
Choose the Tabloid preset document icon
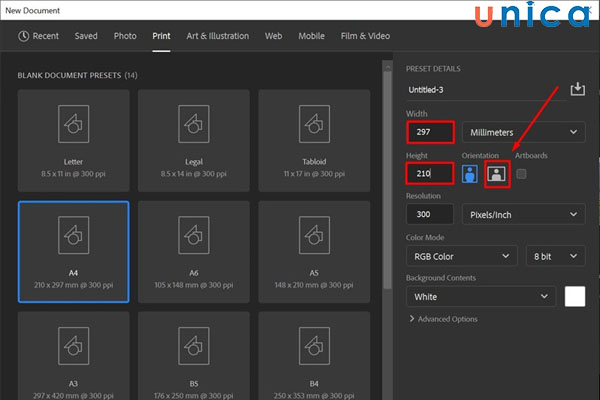tap(314, 124)
